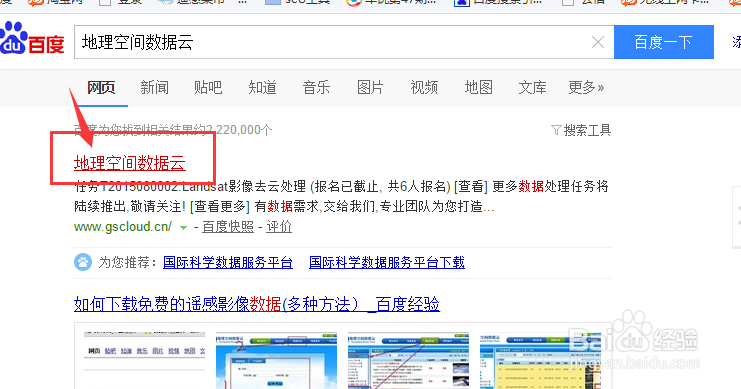The height and width of the screenshot is (389, 741).
Task: Click the www.gscloud.cn/ URL text
Action: click(123, 227)
